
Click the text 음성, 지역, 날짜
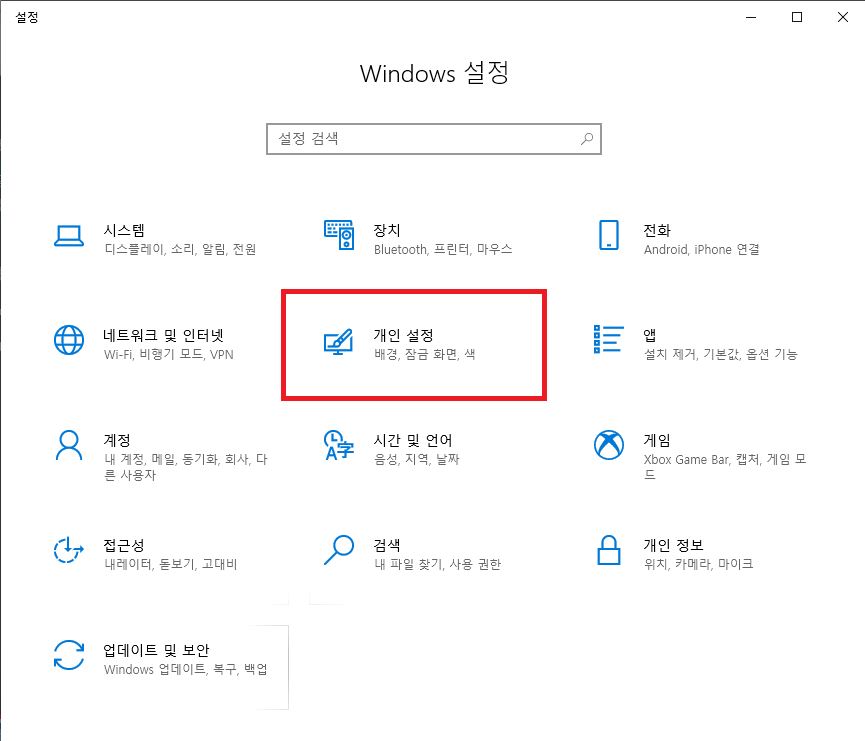(417, 459)
